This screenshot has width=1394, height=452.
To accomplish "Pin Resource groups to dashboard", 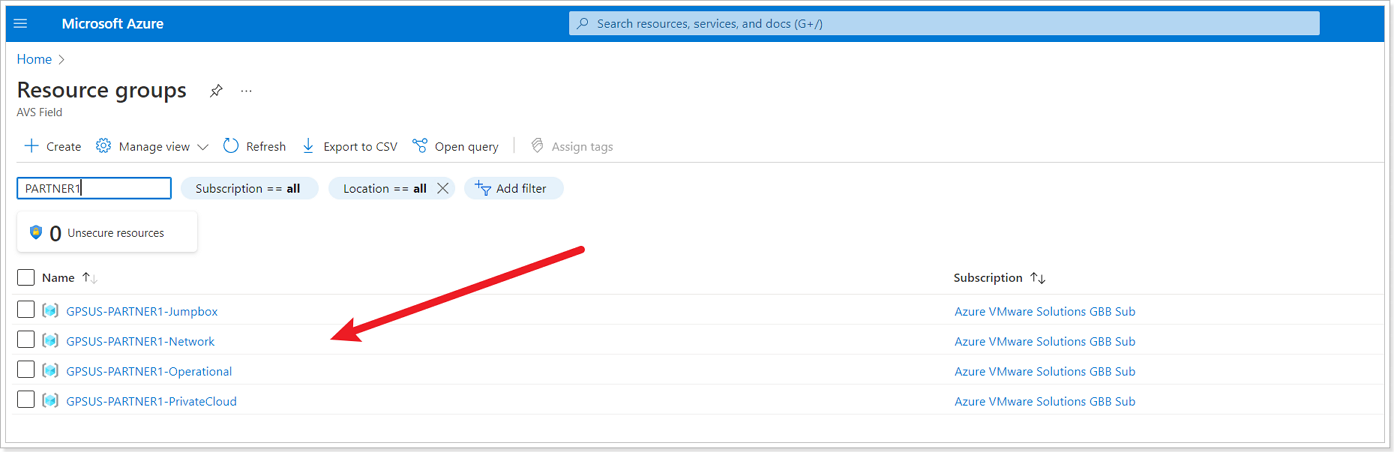I will [216, 91].
